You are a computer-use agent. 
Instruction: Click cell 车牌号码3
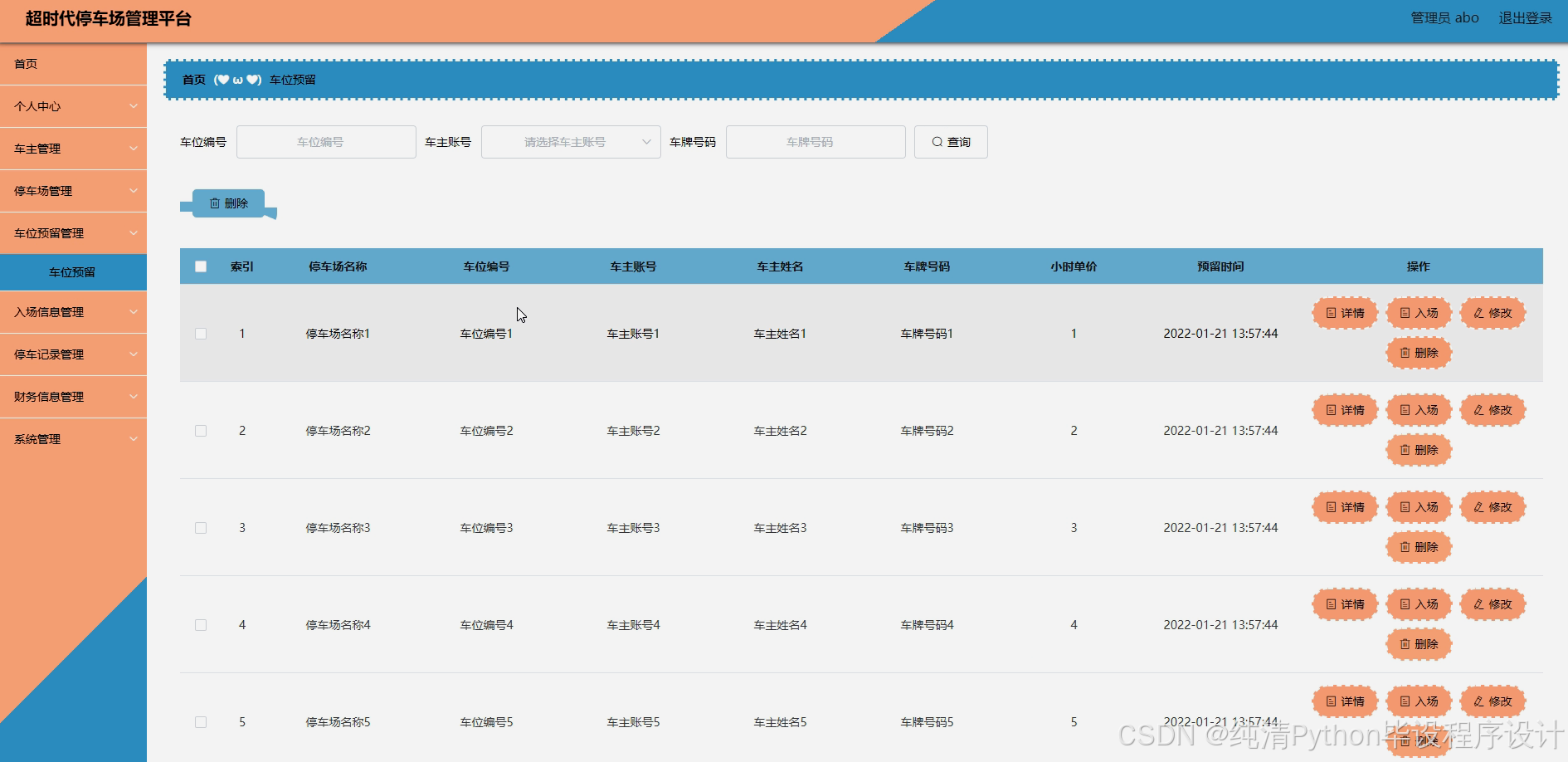[x=927, y=528]
